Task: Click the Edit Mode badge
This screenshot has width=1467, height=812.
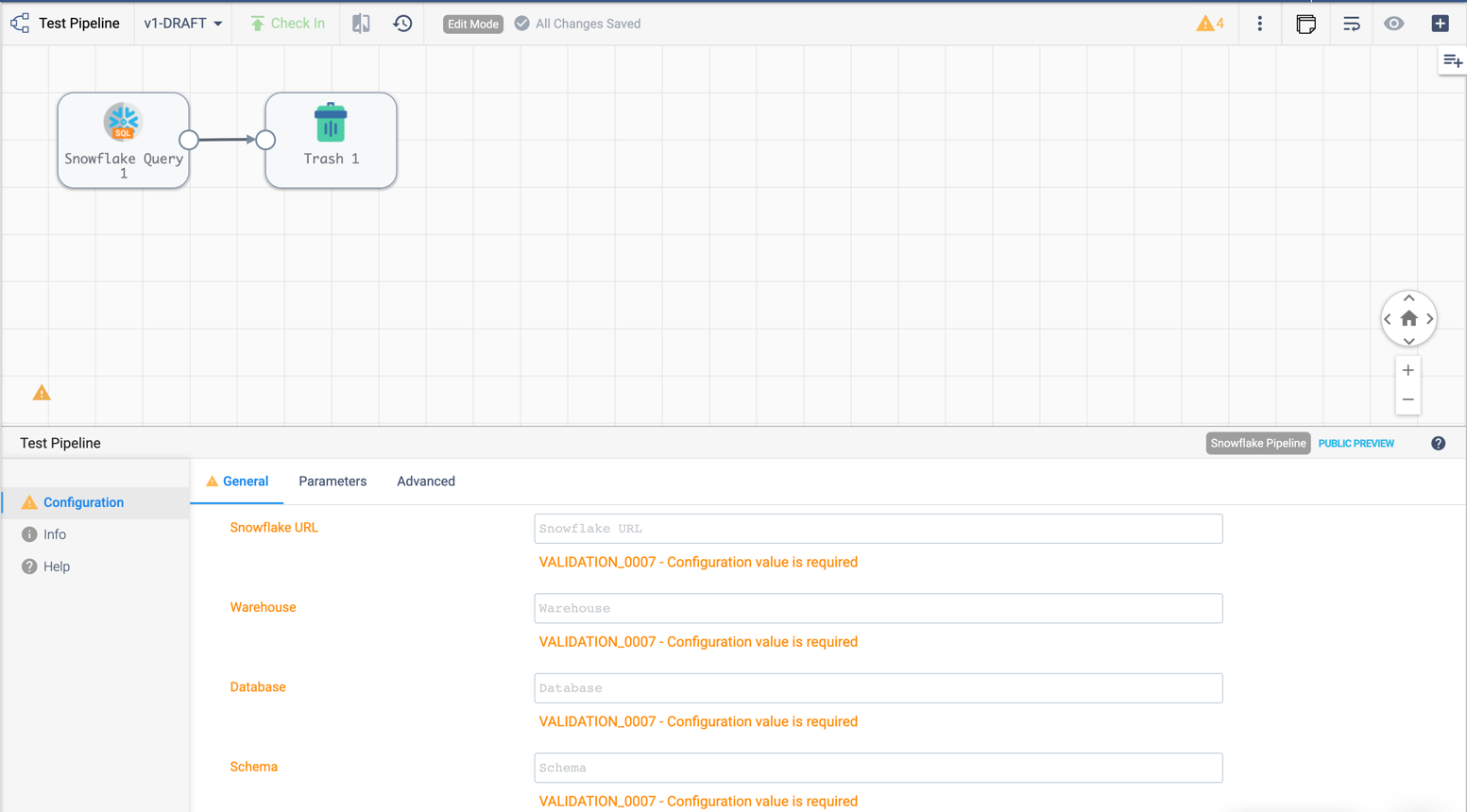Action: (x=473, y=24)
